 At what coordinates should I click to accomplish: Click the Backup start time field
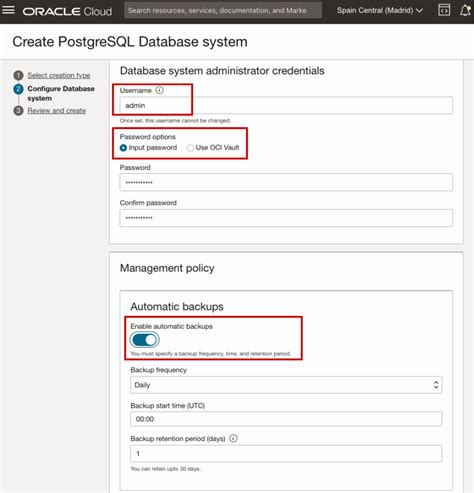[286, 419]
